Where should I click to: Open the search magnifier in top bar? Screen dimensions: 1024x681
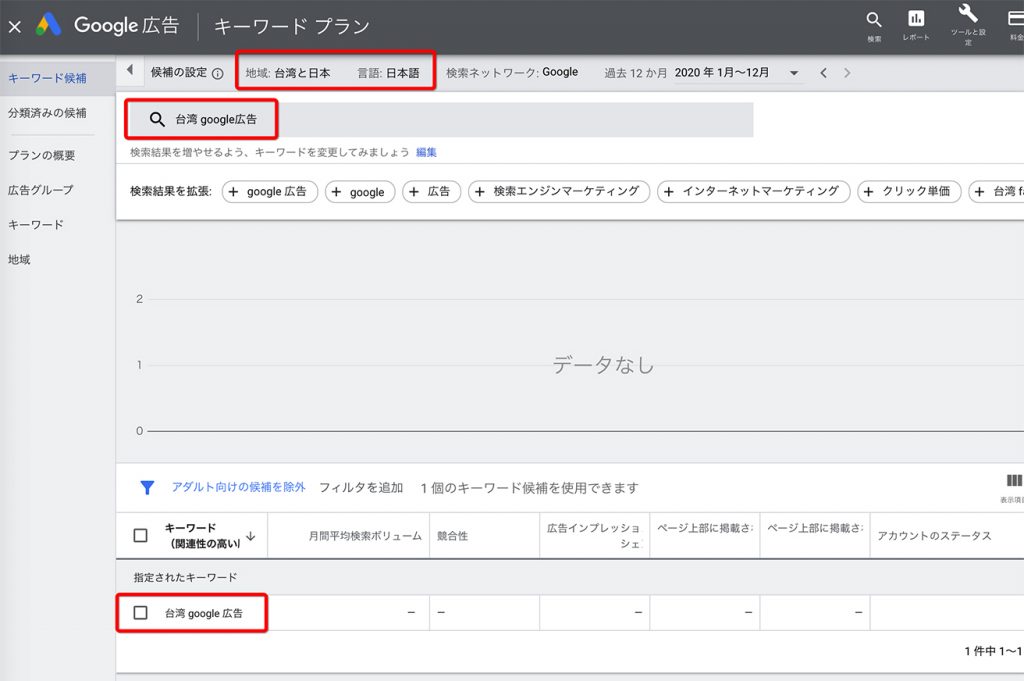coord(874,20)
